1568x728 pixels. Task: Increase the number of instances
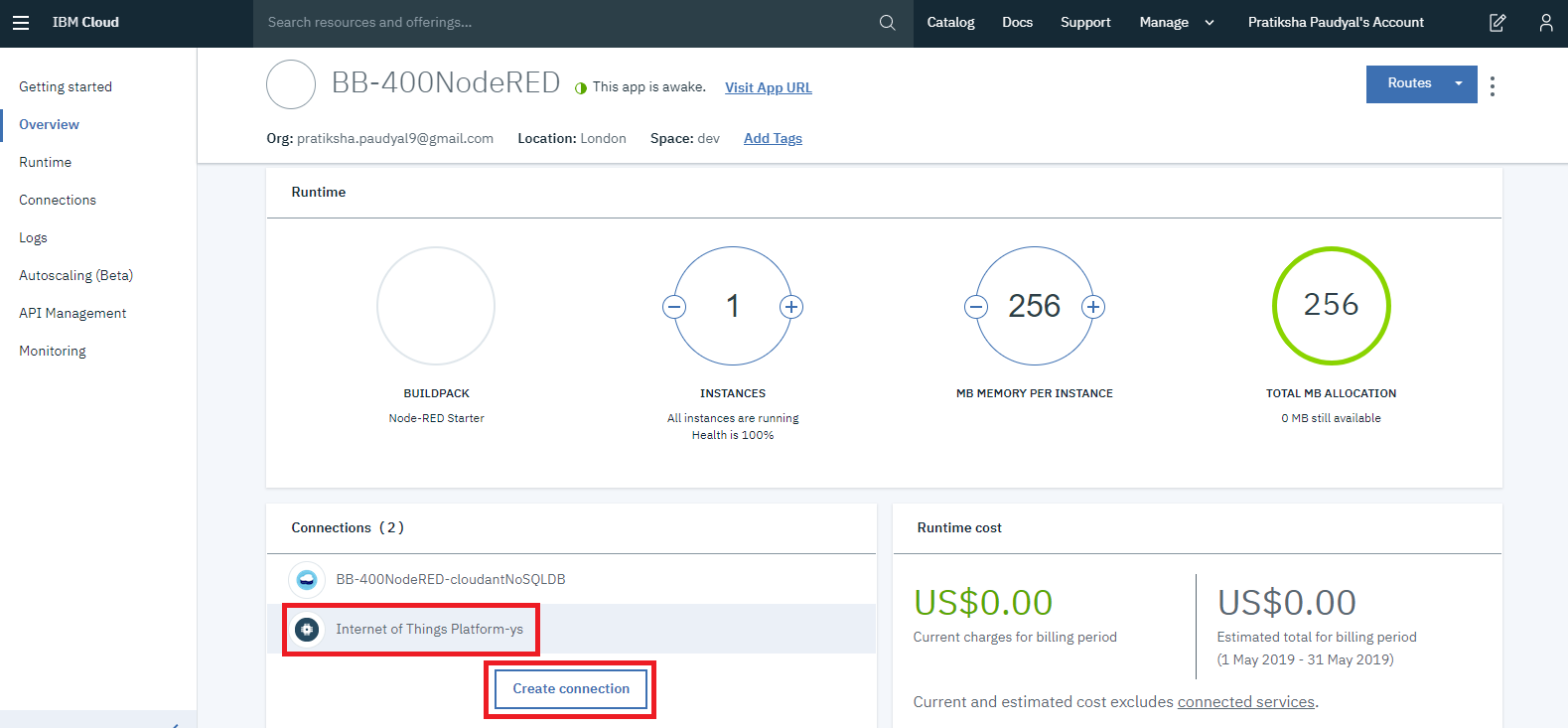pos(791,307)
